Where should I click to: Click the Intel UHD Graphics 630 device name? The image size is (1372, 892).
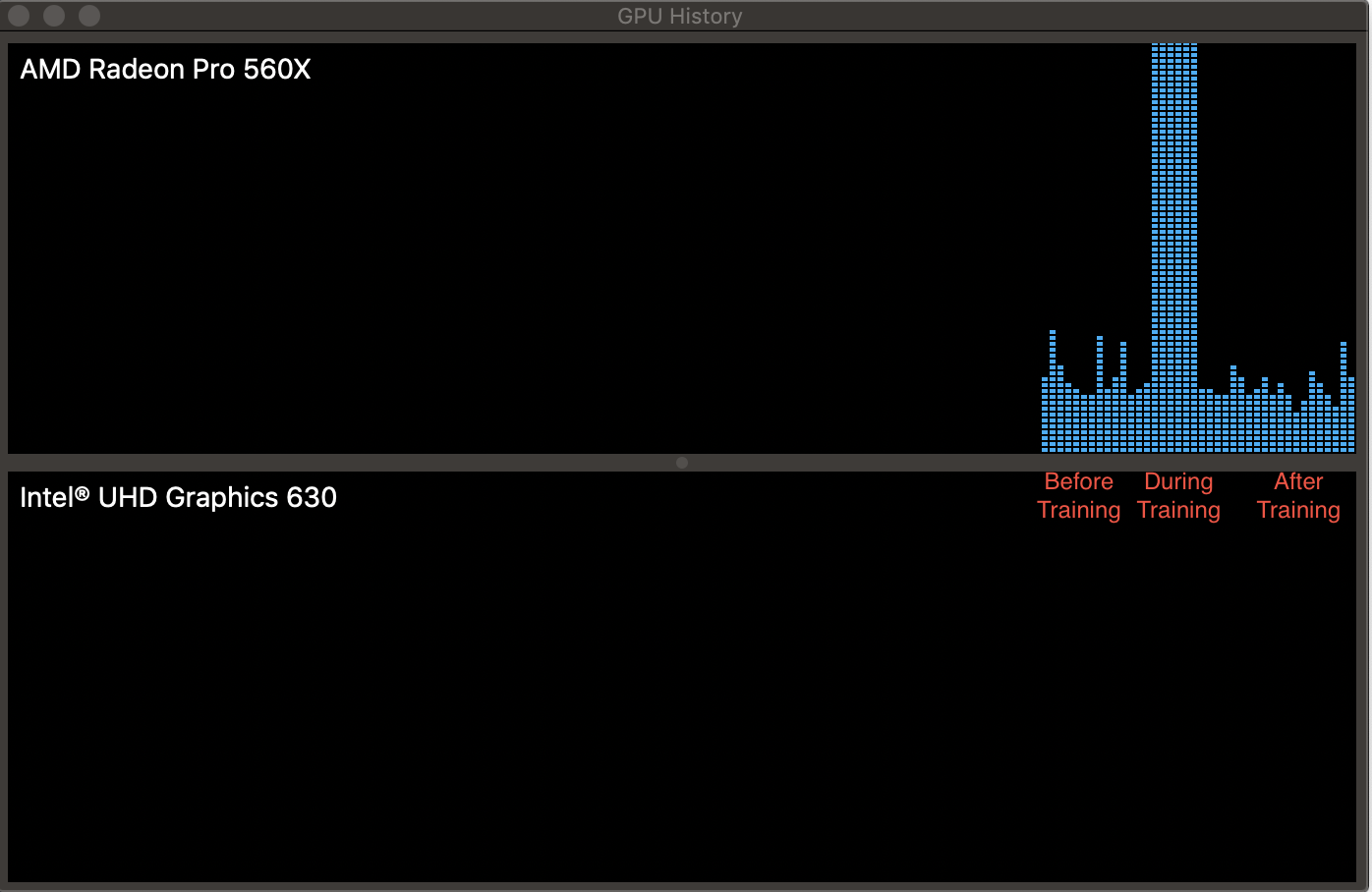point(178,497)
